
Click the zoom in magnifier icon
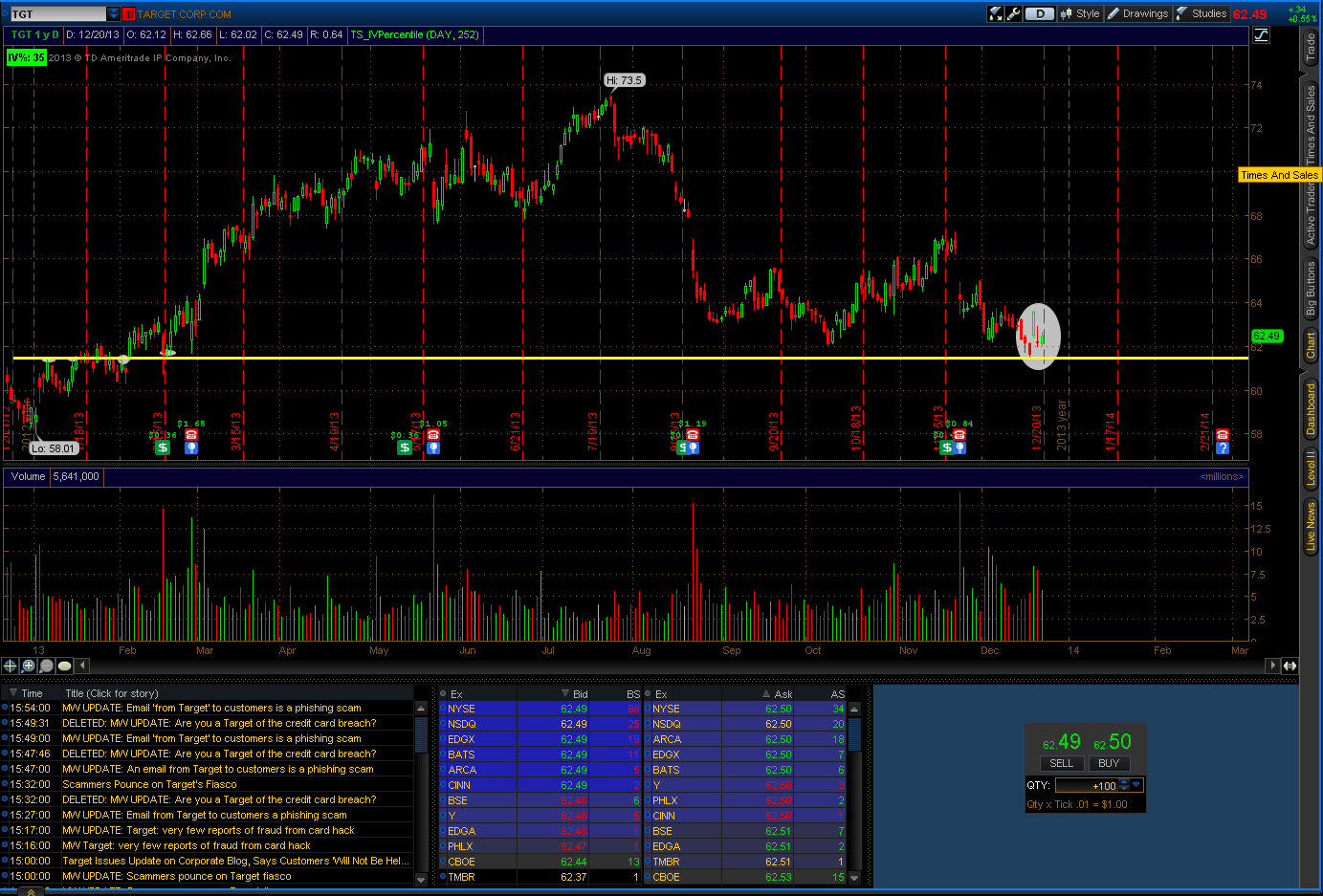[28, 666]
